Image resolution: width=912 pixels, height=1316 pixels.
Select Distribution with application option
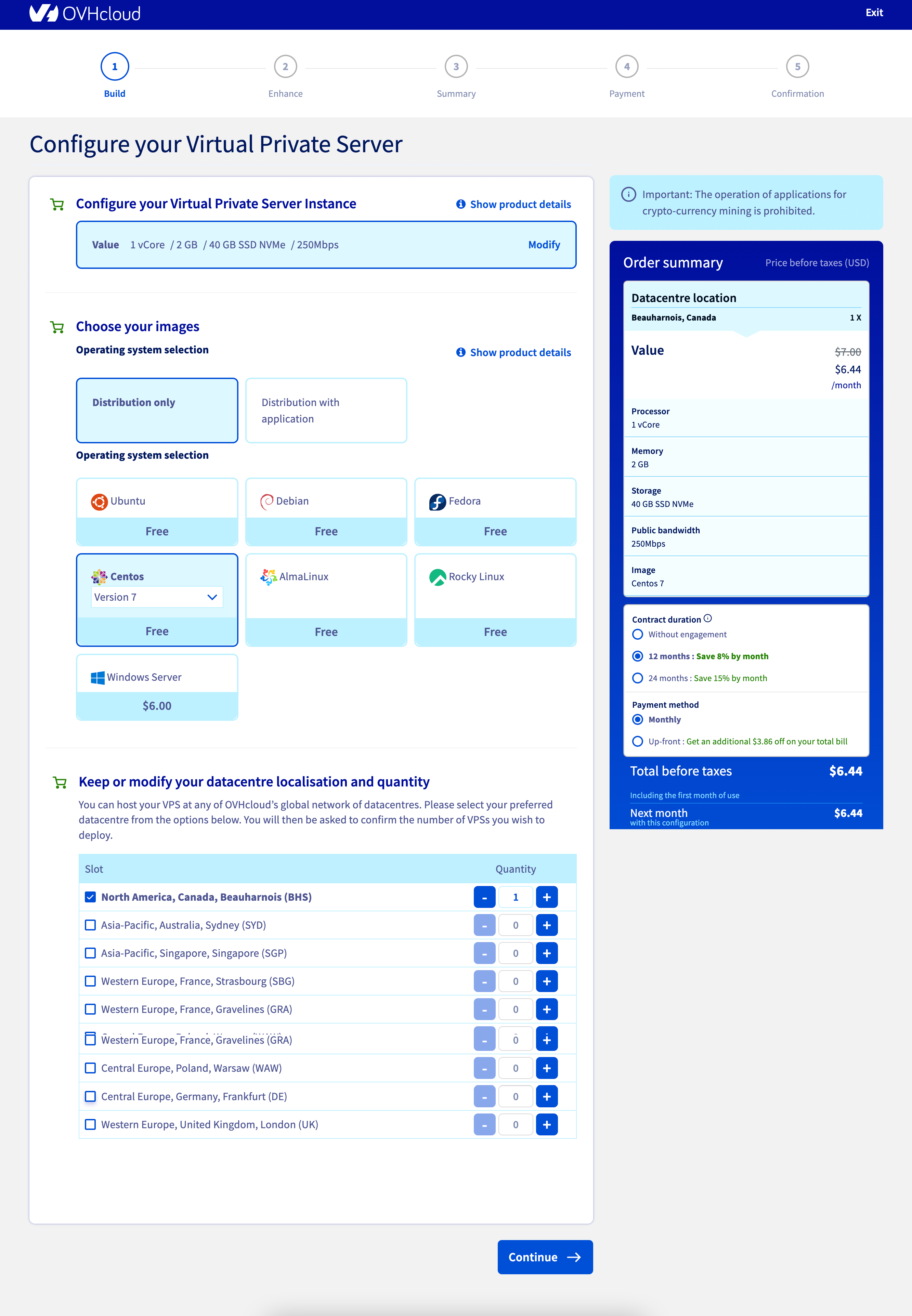326,410
